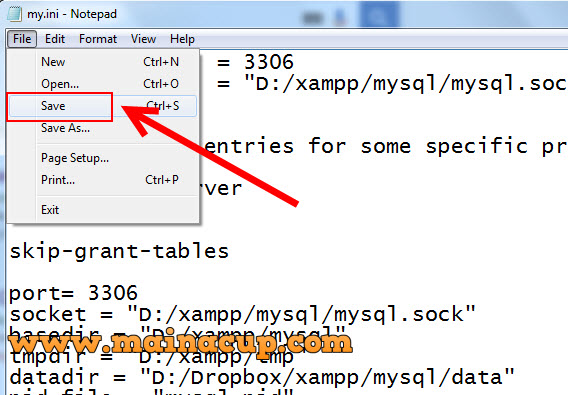Open the View menu
Image resolution: width=568 pixels, height=395 pixels.
coord(143,39)
